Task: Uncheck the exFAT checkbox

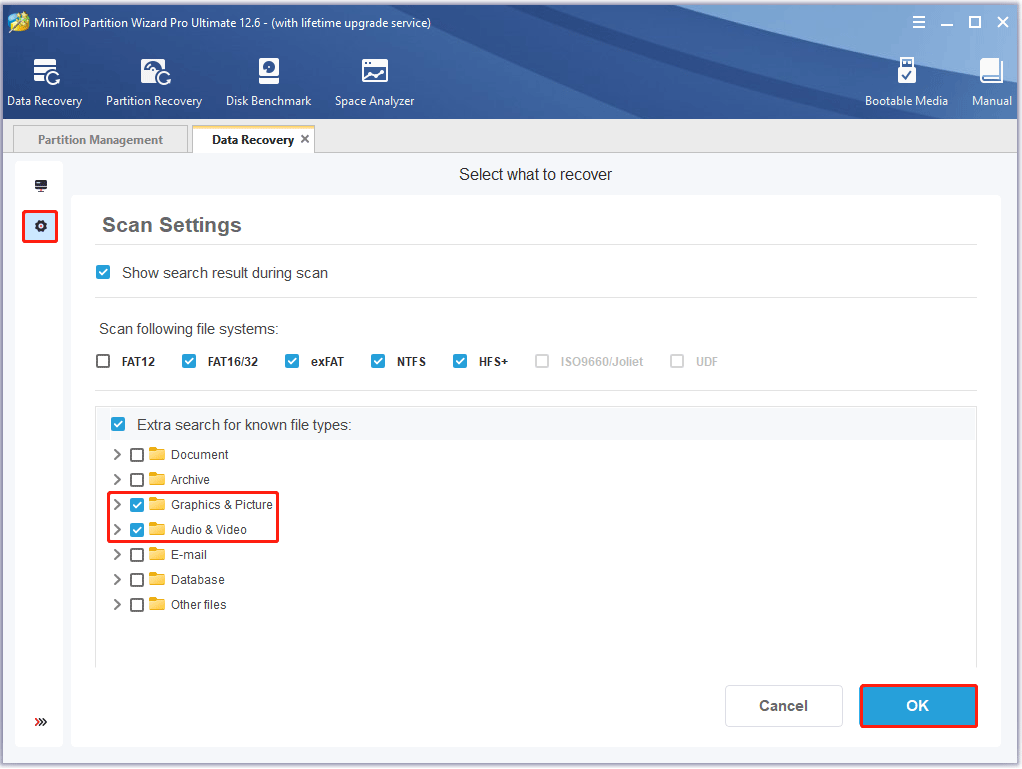Action: pyautogui.click(x=292, y=361)
